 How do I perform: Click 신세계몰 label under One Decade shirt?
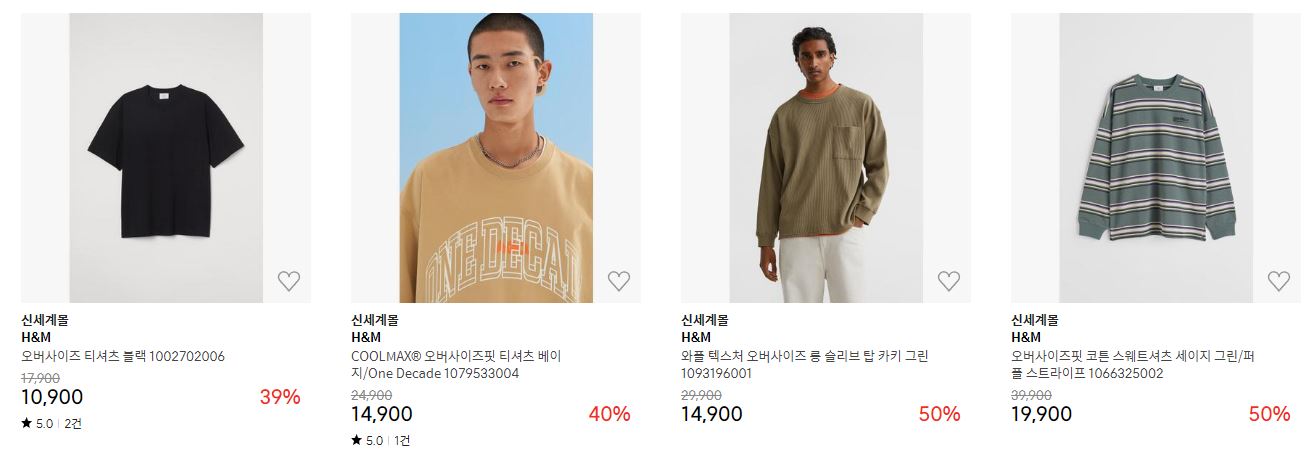[x=374, y=321]
